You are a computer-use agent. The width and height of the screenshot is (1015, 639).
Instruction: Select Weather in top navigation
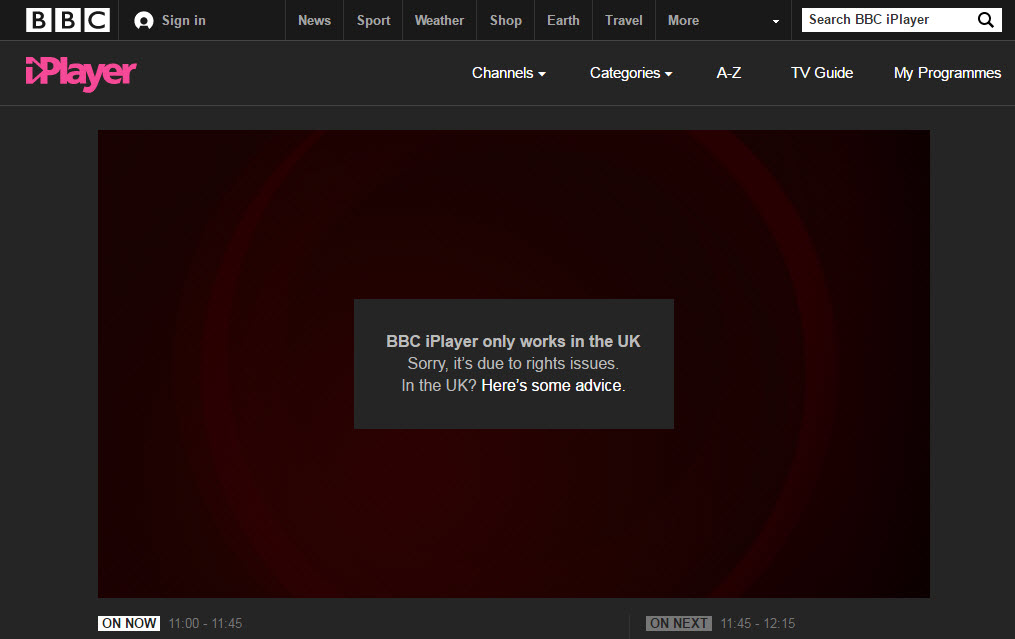click(x=440, y=20)
